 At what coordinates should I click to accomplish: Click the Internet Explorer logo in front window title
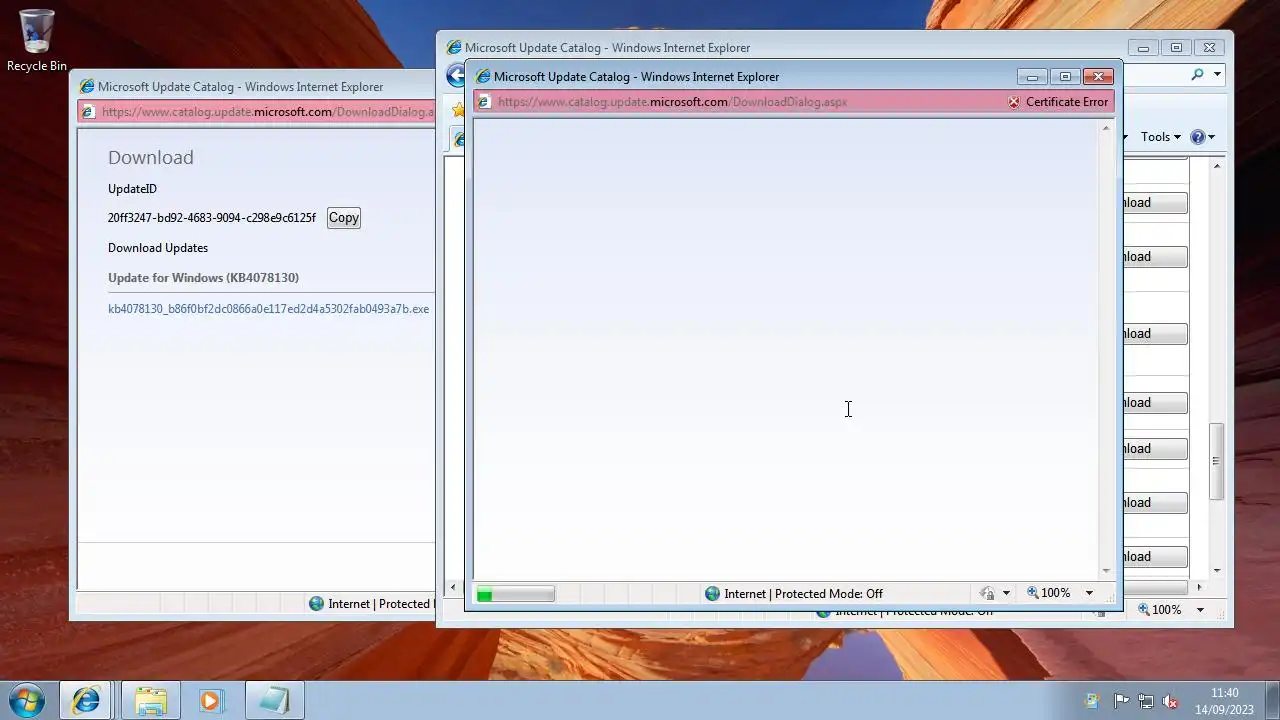pos(483,77)
